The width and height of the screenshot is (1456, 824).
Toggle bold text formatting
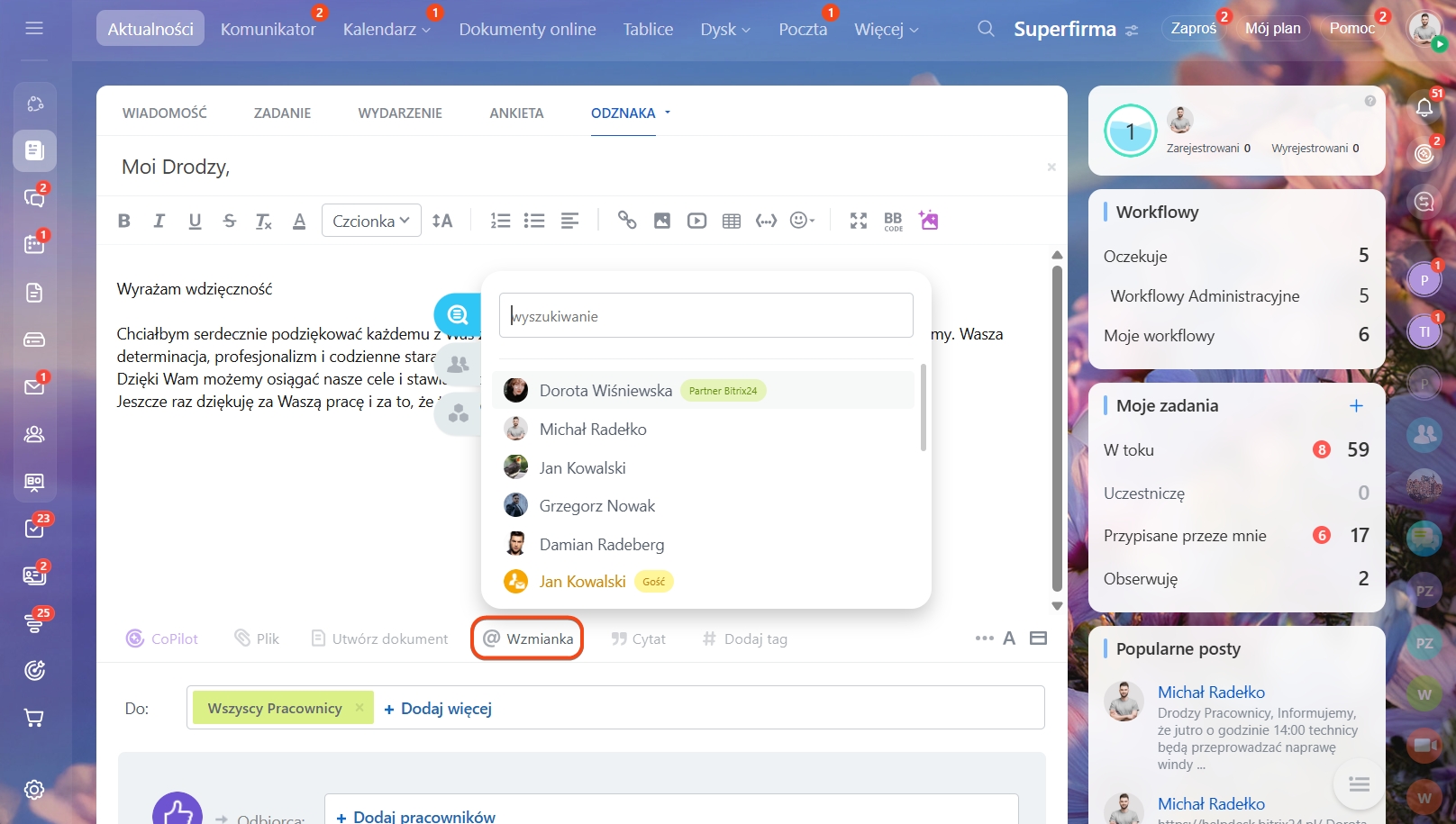pyautogui.click(x=124, y=221)
